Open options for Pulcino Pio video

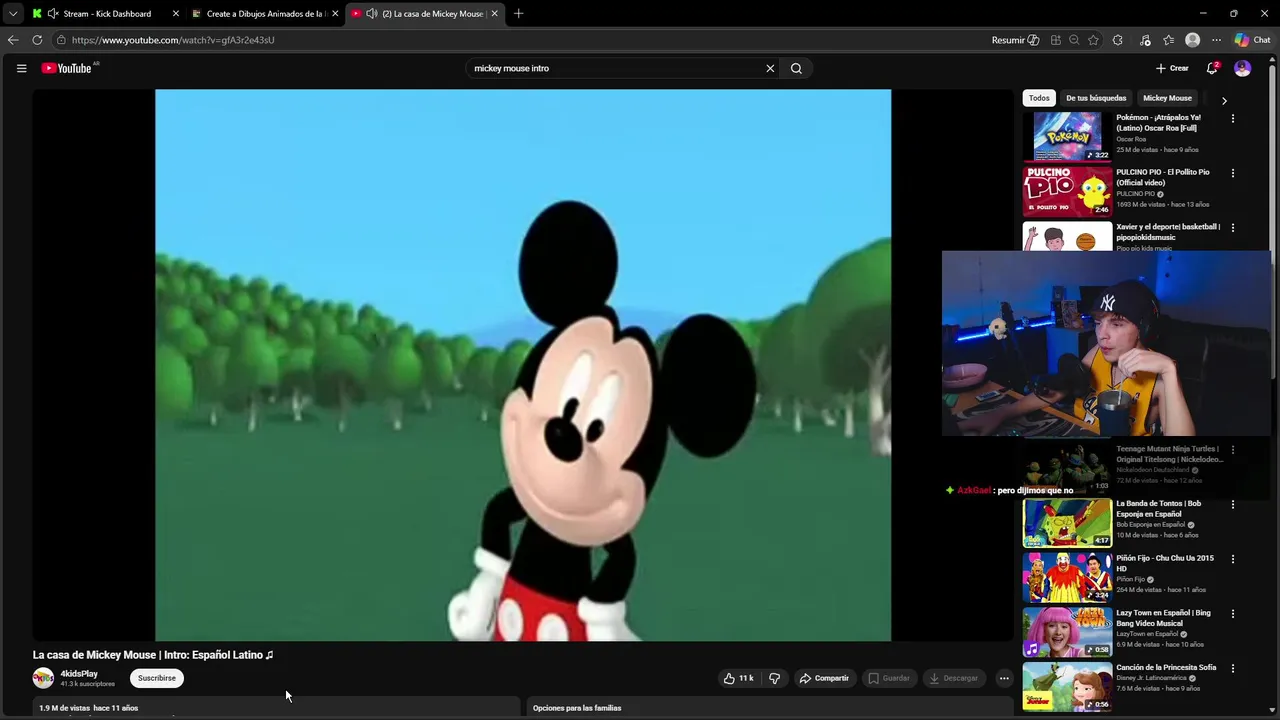pos(1232,173)
